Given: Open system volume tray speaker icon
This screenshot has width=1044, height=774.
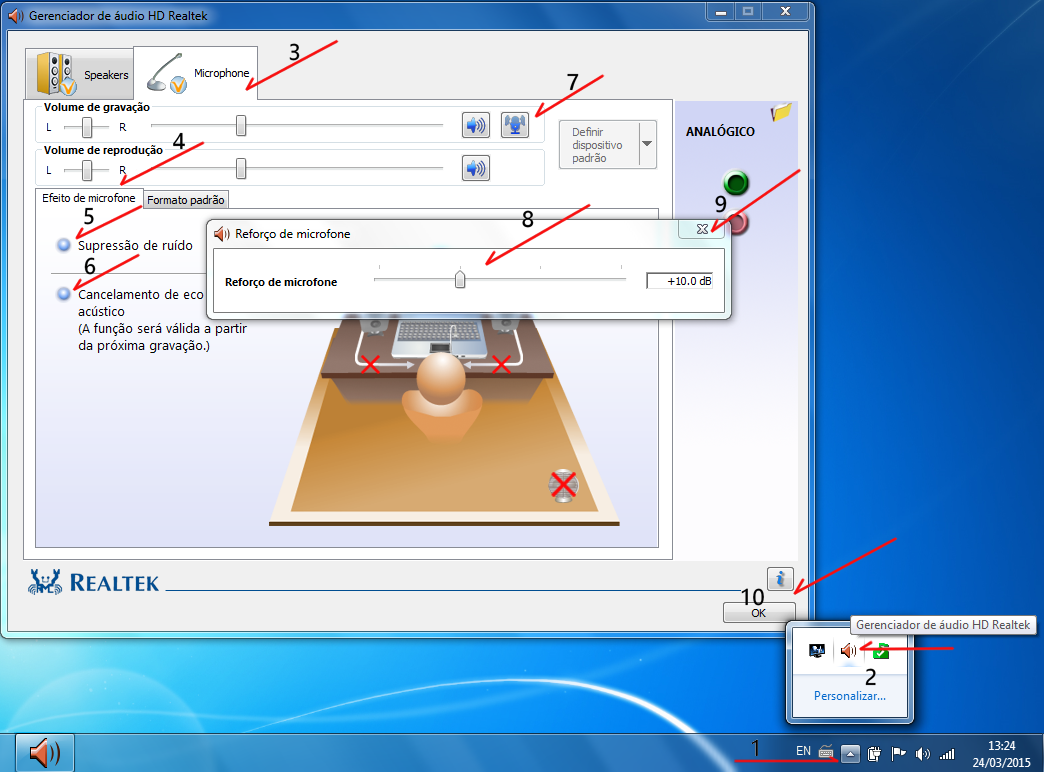Looking at the screenshot, I should tap(922, 754).
